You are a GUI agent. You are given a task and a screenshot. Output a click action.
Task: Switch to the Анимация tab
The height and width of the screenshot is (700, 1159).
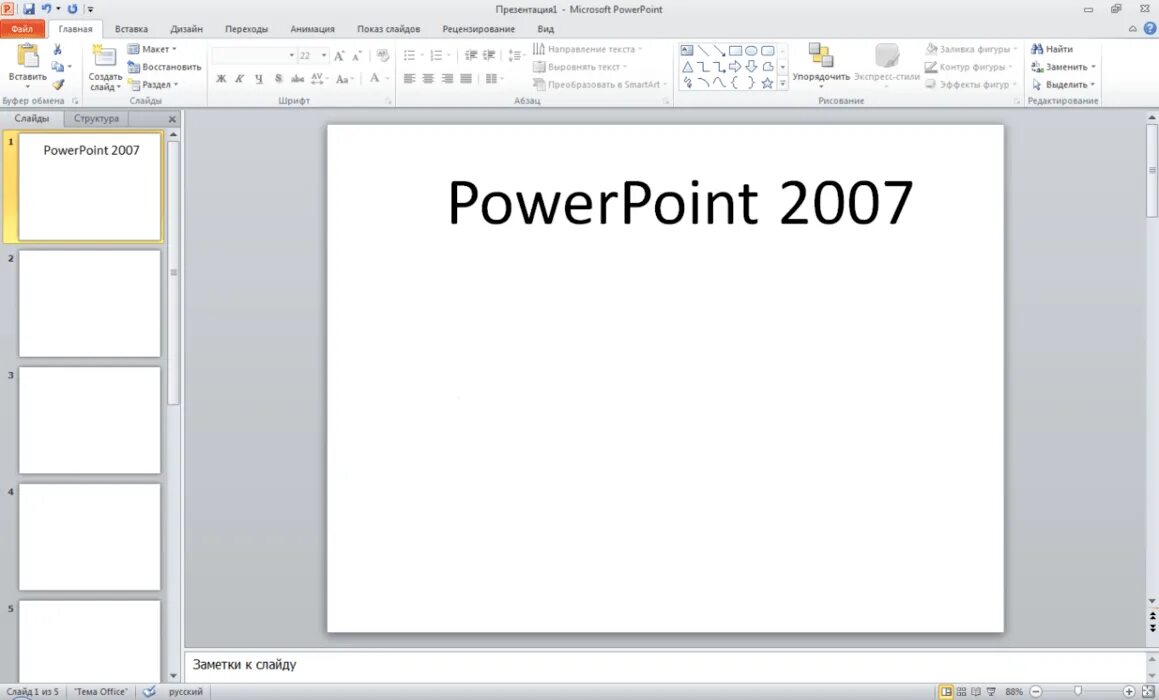coord(312,29)
